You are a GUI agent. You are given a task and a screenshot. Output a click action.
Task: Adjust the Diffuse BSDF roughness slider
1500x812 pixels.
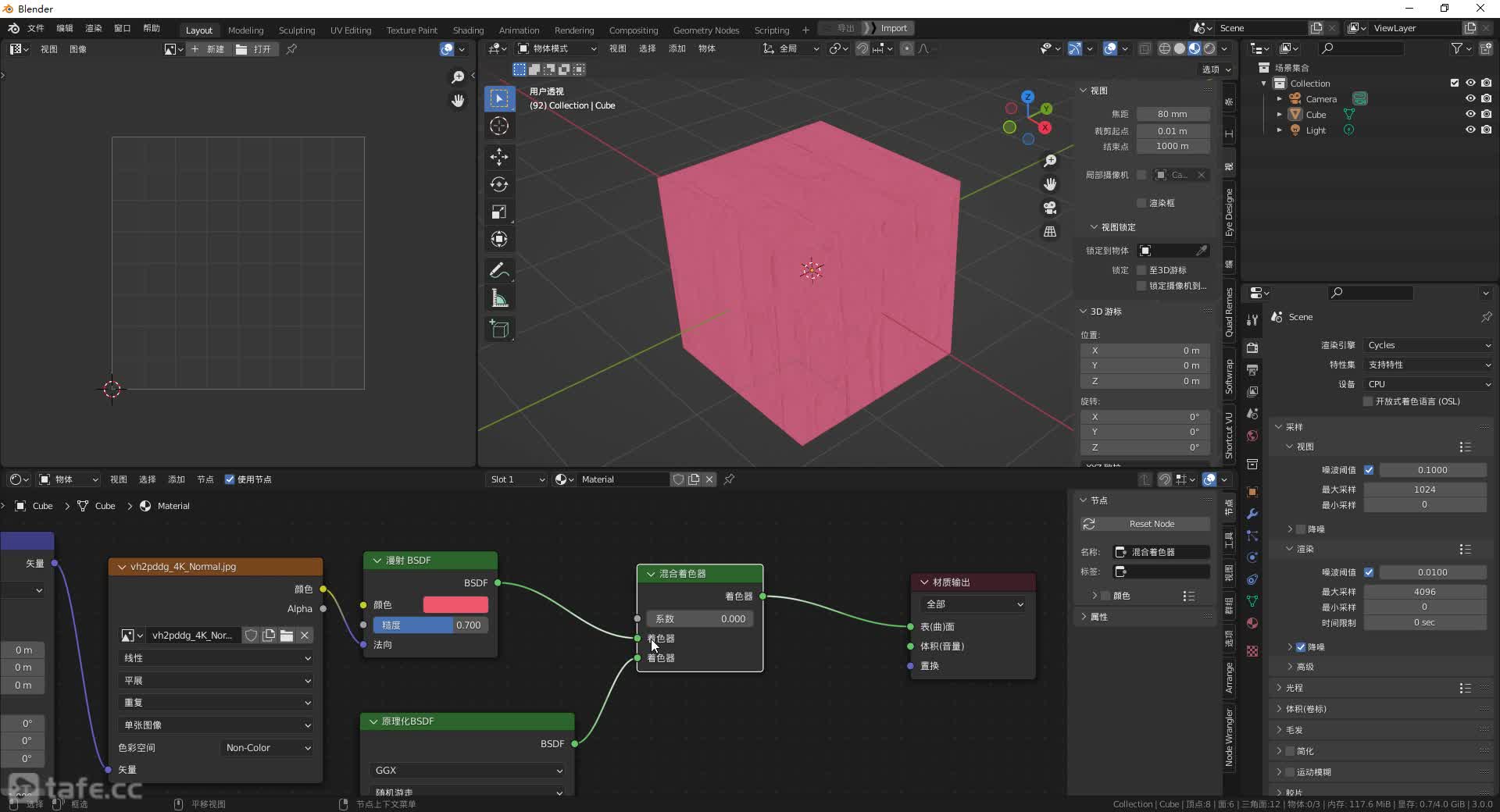tap(430, 625)
